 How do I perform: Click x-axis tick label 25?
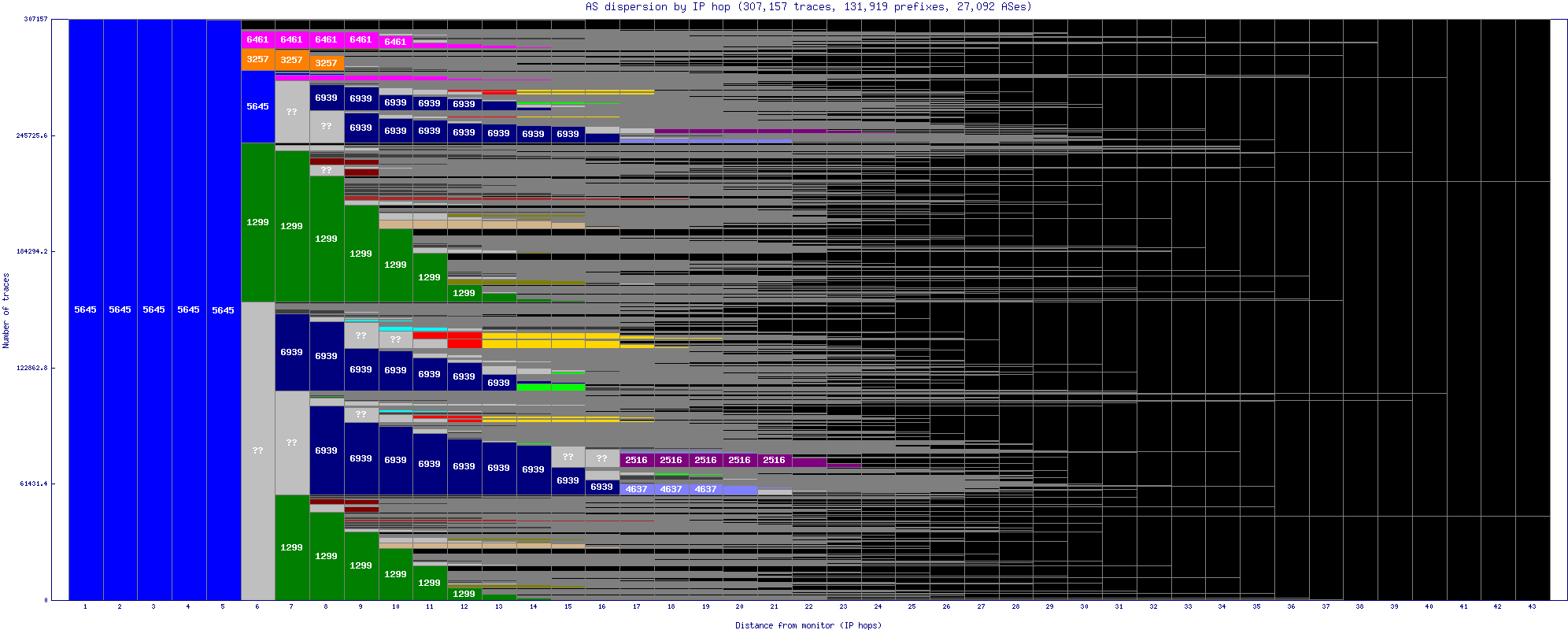tap(912, 606)
